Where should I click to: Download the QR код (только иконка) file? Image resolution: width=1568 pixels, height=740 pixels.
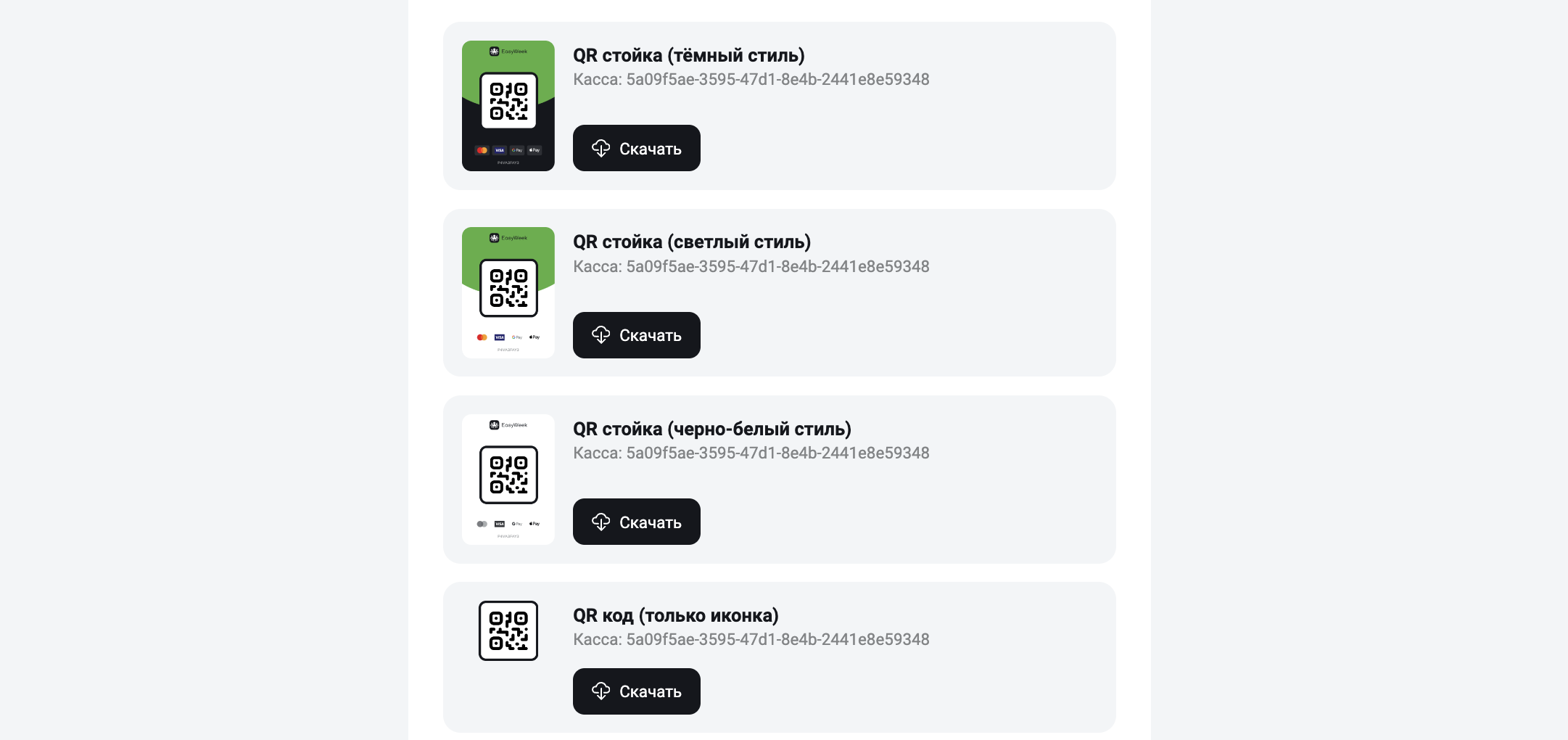[x=637, y=691]
